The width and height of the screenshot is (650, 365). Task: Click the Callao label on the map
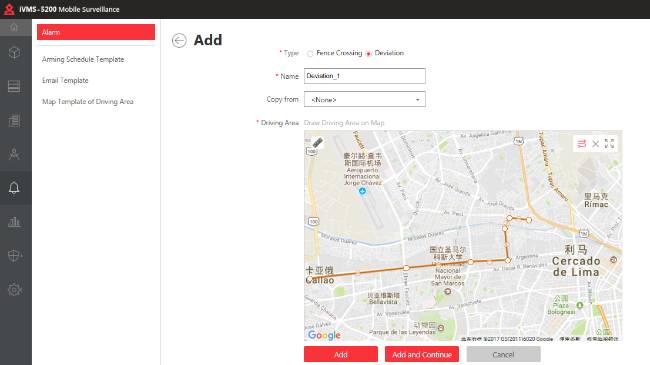320,280
